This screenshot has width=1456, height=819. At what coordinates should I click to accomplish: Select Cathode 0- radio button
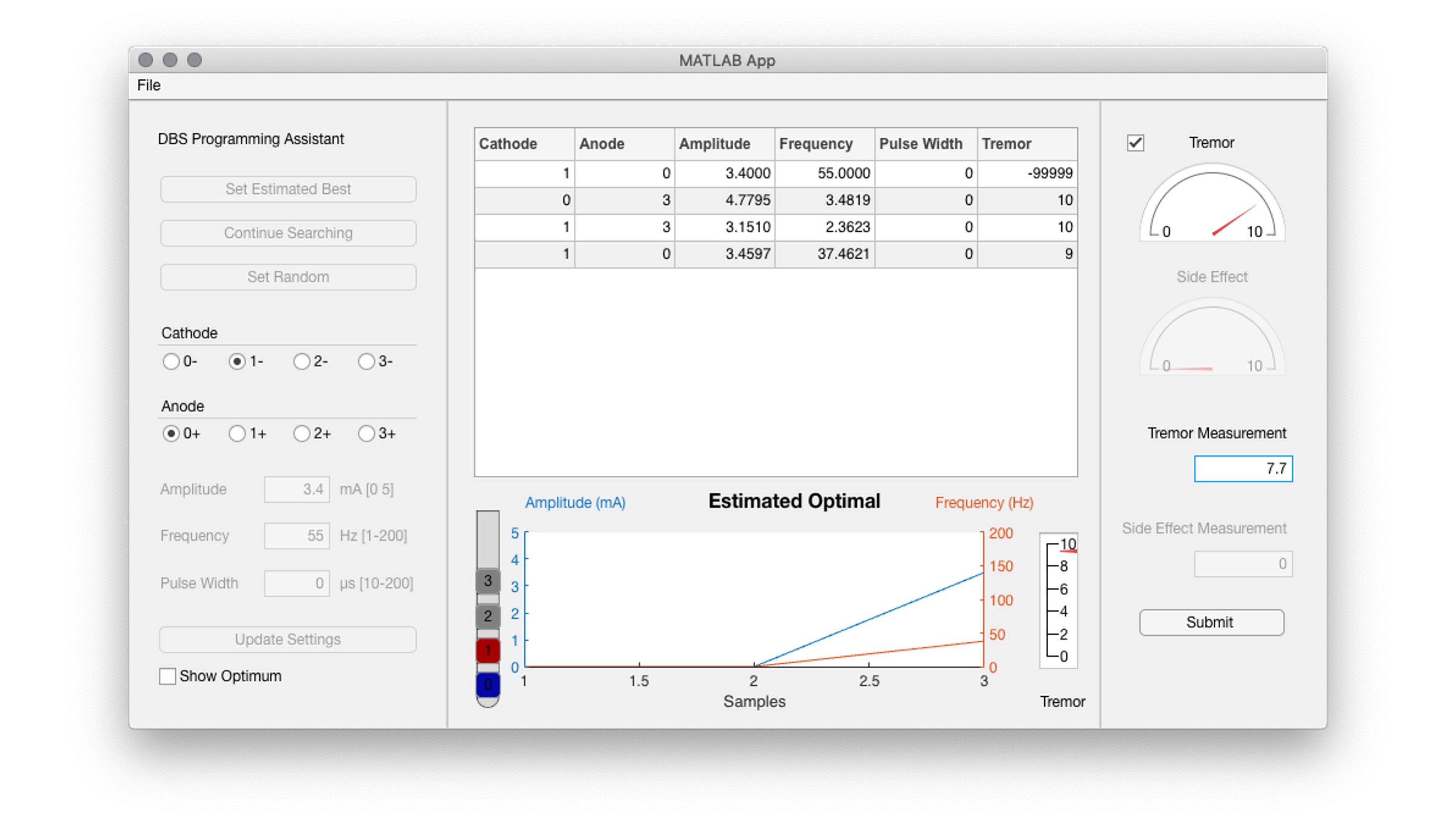pos(170,362)
